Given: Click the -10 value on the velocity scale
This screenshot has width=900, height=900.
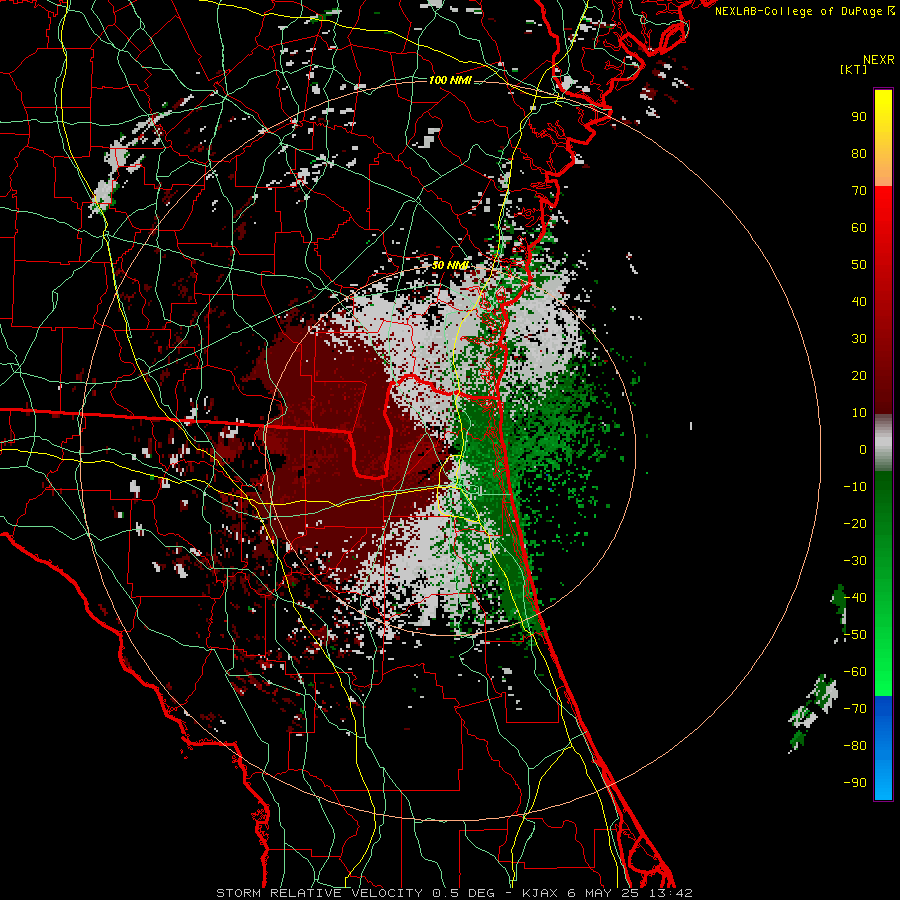Looking at the screenshot, I should pos(855,487).
